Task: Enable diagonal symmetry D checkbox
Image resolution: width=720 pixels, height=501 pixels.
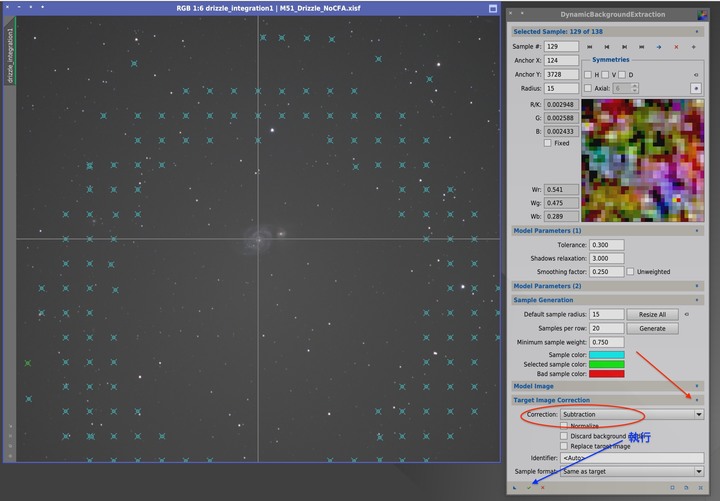Action: pos(622,75)
